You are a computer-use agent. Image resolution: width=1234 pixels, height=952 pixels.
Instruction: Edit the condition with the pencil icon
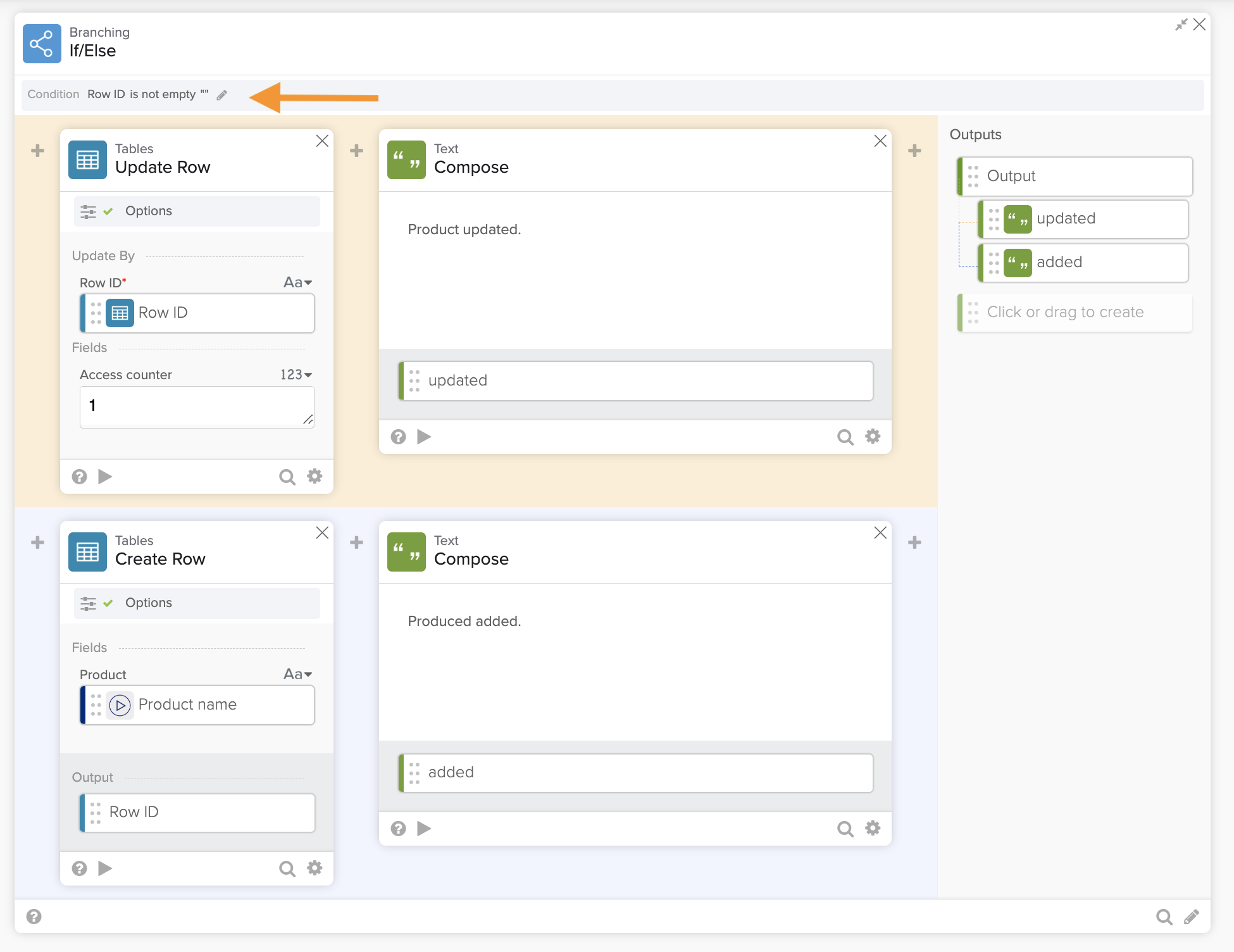(x=221, y=95)
